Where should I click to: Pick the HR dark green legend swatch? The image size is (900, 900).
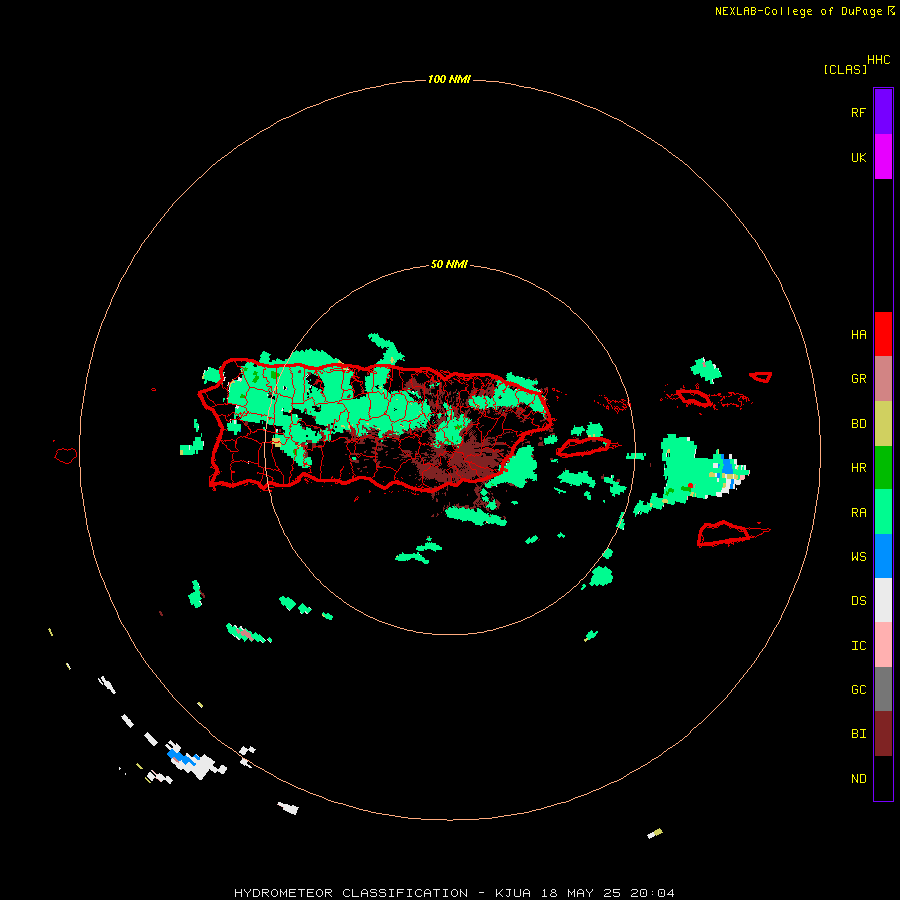tap(883, 468)
